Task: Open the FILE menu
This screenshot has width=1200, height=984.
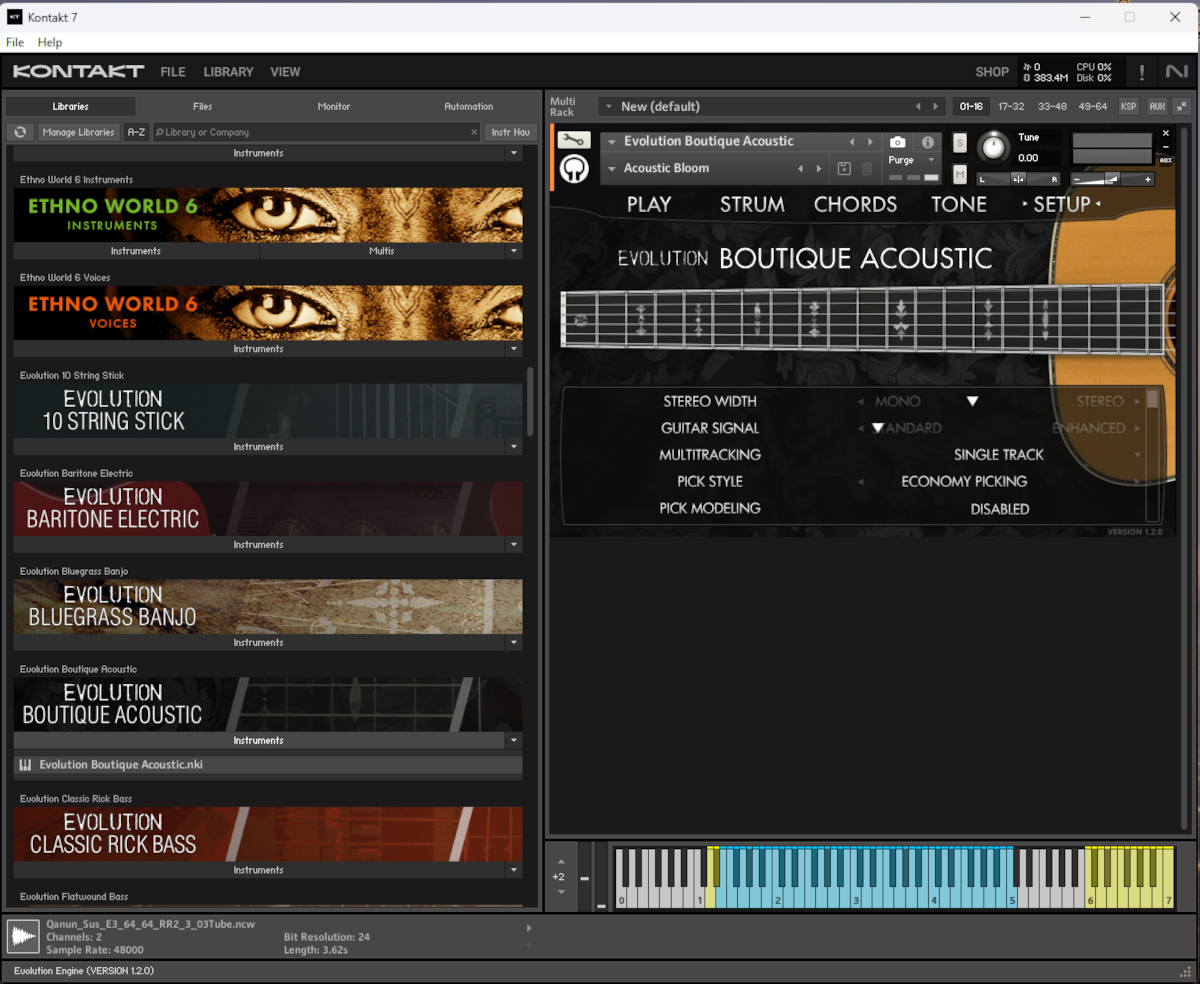Action: pyautogui.click(x=173, y=72)
